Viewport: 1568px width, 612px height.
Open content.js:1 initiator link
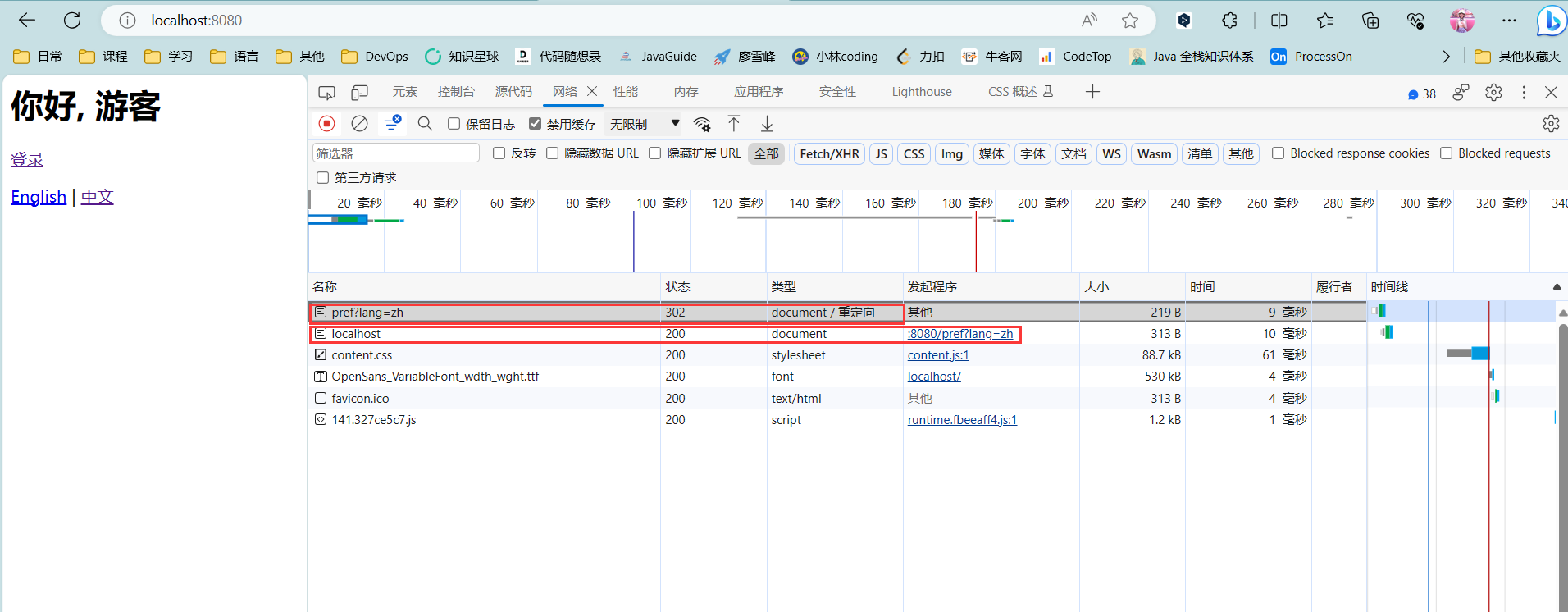(x=938, y=355)
